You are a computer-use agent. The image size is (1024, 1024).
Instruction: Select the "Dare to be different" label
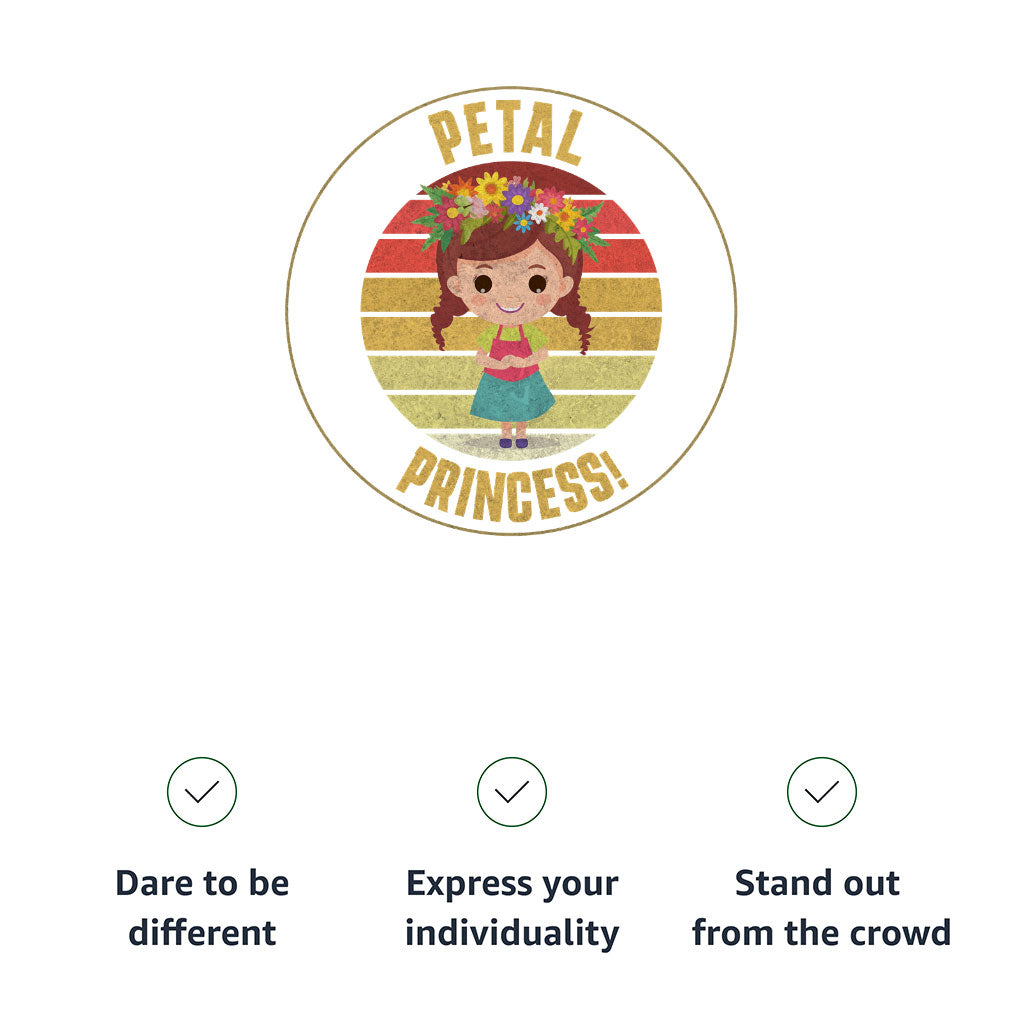pos(202,908)
